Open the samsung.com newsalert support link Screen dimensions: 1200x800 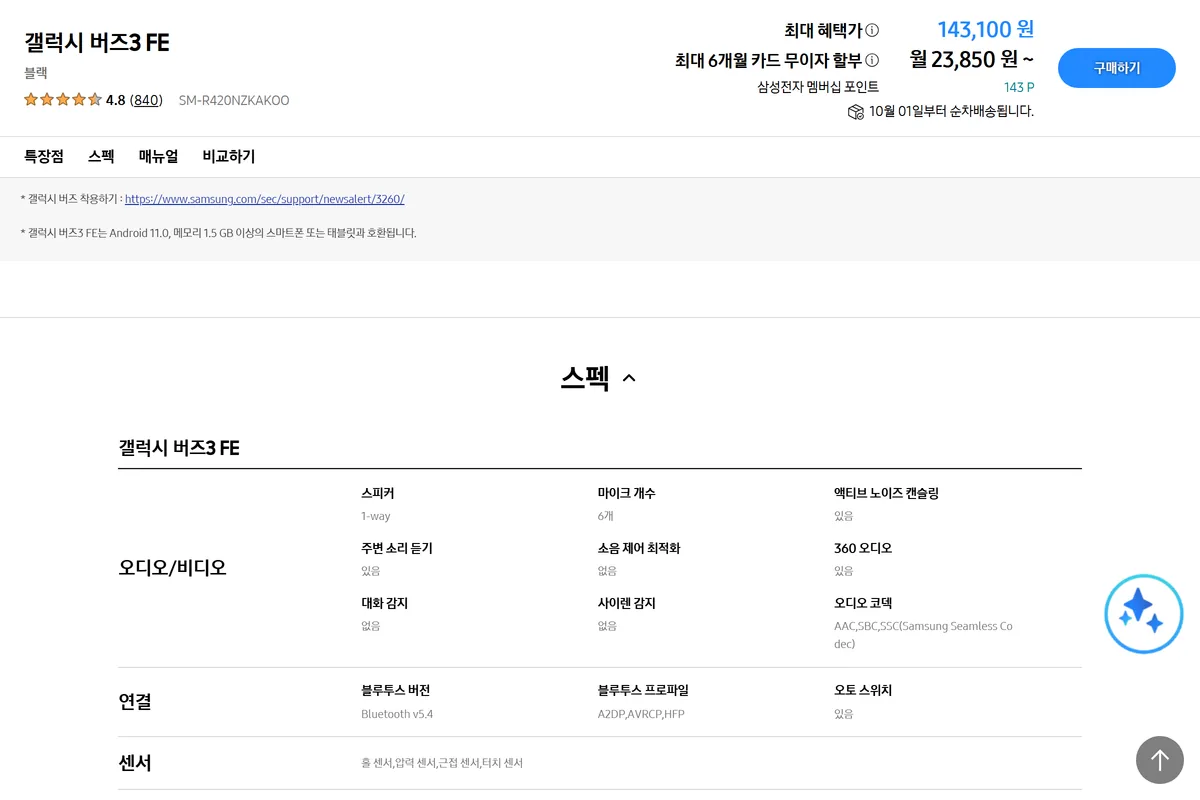[x=265, y=199]
